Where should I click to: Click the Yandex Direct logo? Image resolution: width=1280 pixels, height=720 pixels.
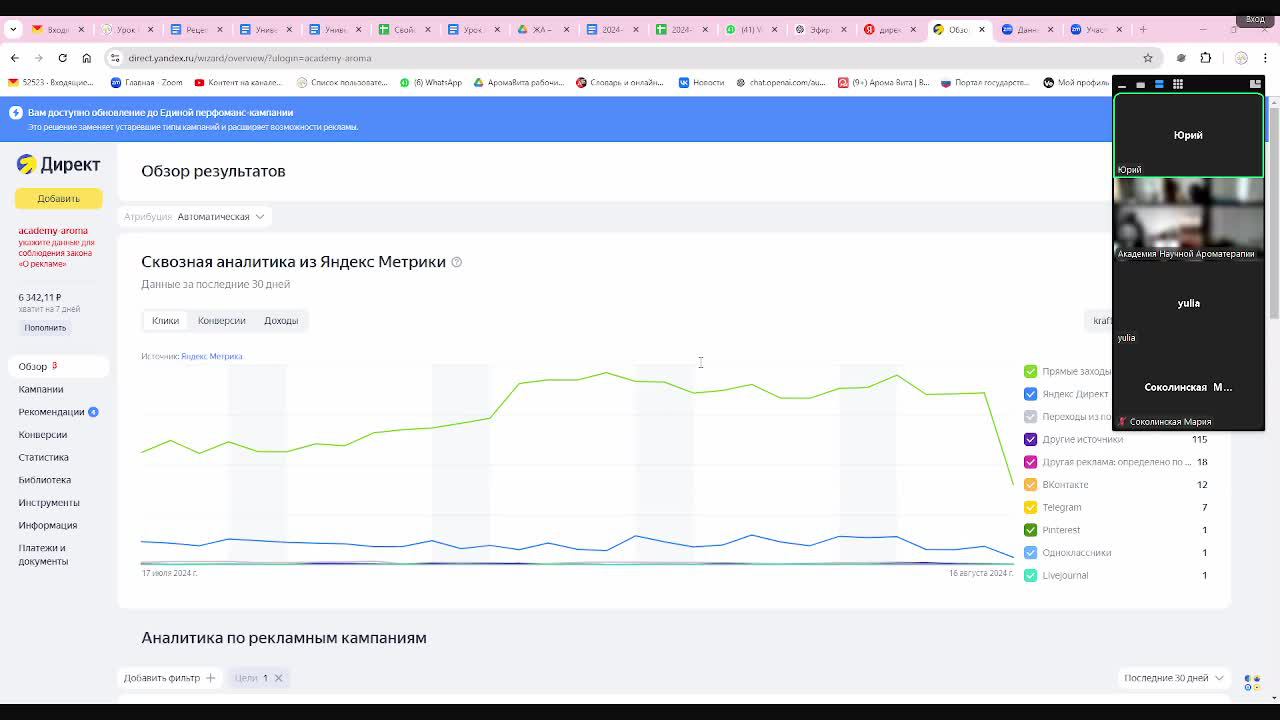point(58,165)
